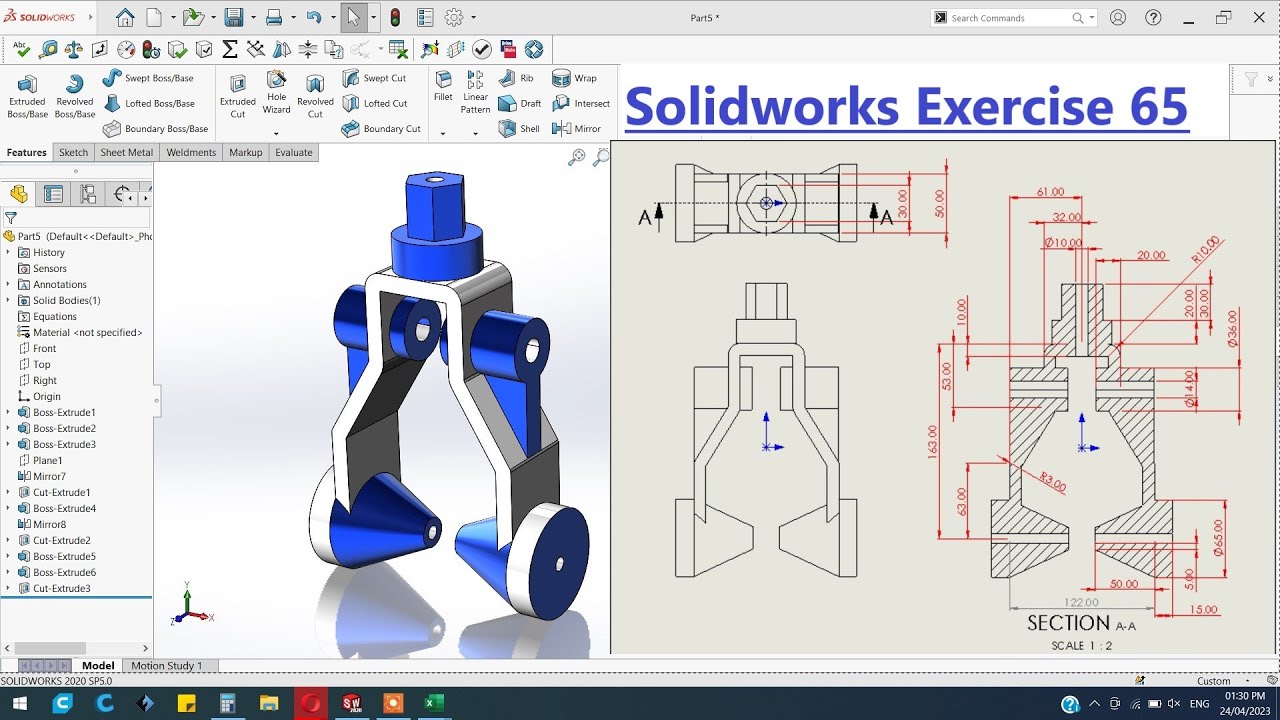1280x720 pixels.
Task: Click the Hole Wizard tool
Action: click(x=277, y=93)
